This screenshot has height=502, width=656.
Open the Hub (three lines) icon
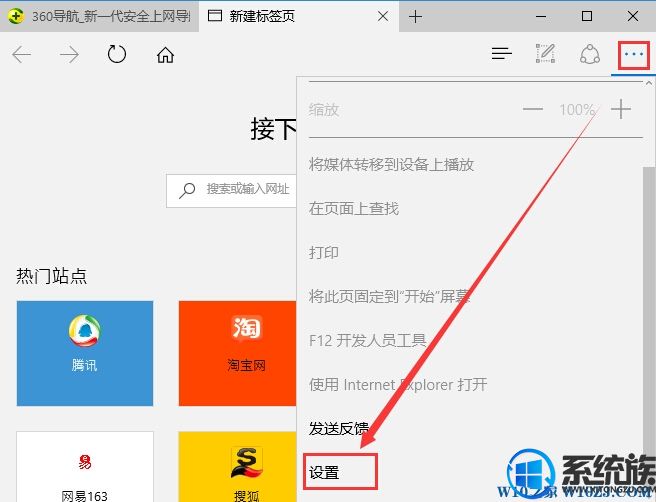[x=502, y=54]
